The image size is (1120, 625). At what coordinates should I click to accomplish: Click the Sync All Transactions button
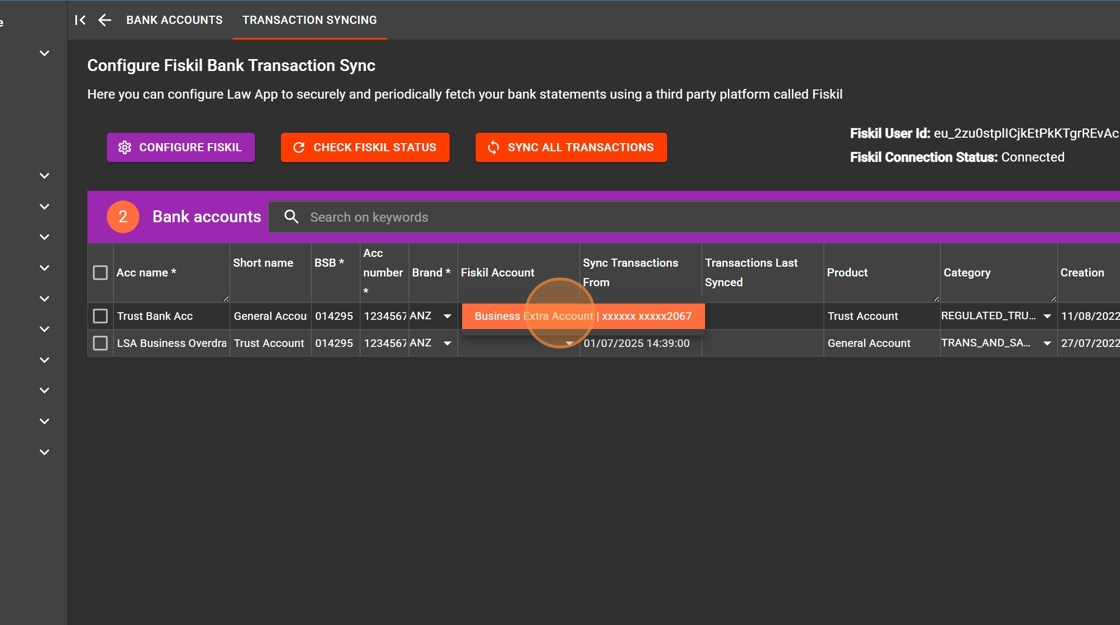click(x=571, y=147)
